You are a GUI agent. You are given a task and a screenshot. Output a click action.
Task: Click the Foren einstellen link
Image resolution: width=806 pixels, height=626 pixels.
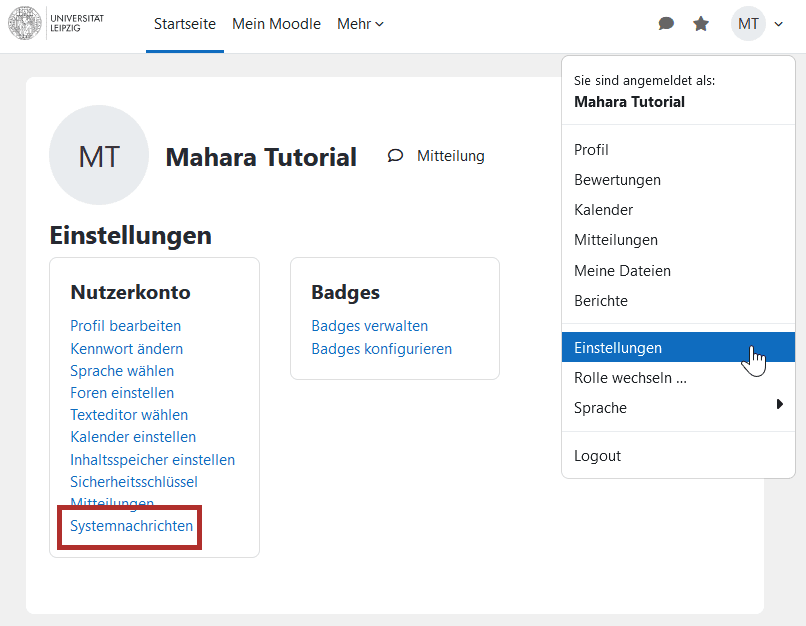pyautogui.click(x=122, y=393)
